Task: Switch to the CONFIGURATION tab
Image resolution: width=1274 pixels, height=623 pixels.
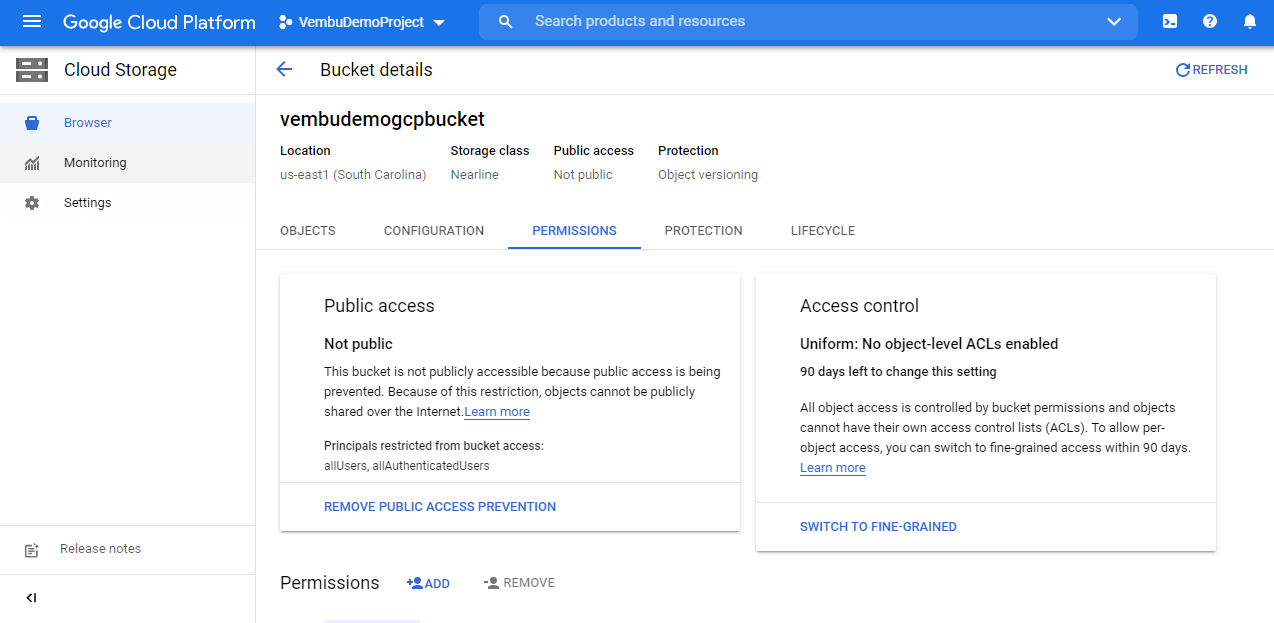Action: [x=434, y=231]
